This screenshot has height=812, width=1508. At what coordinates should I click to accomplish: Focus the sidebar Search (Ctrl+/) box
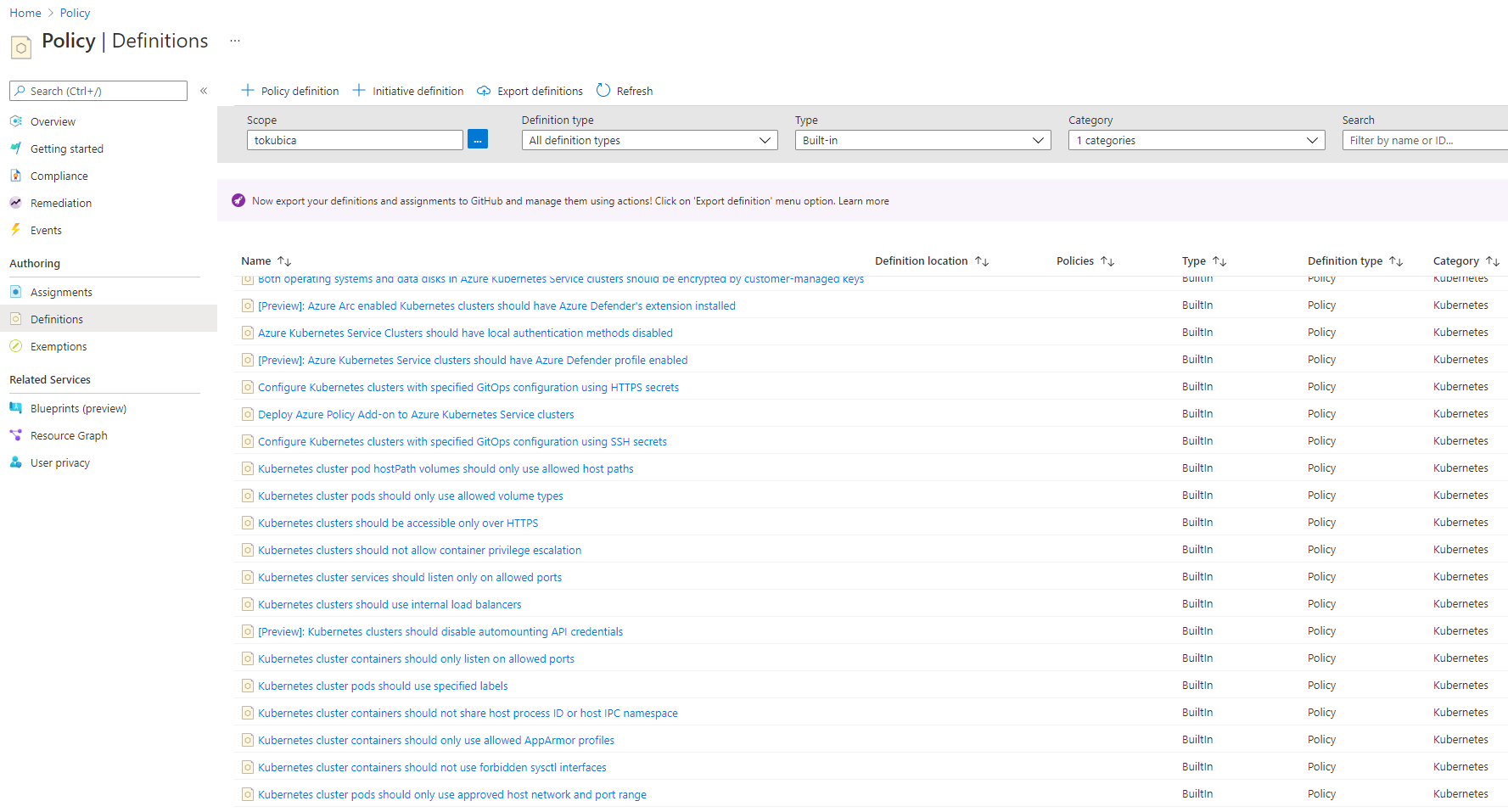pyautogui.click(x=98, y=91)
